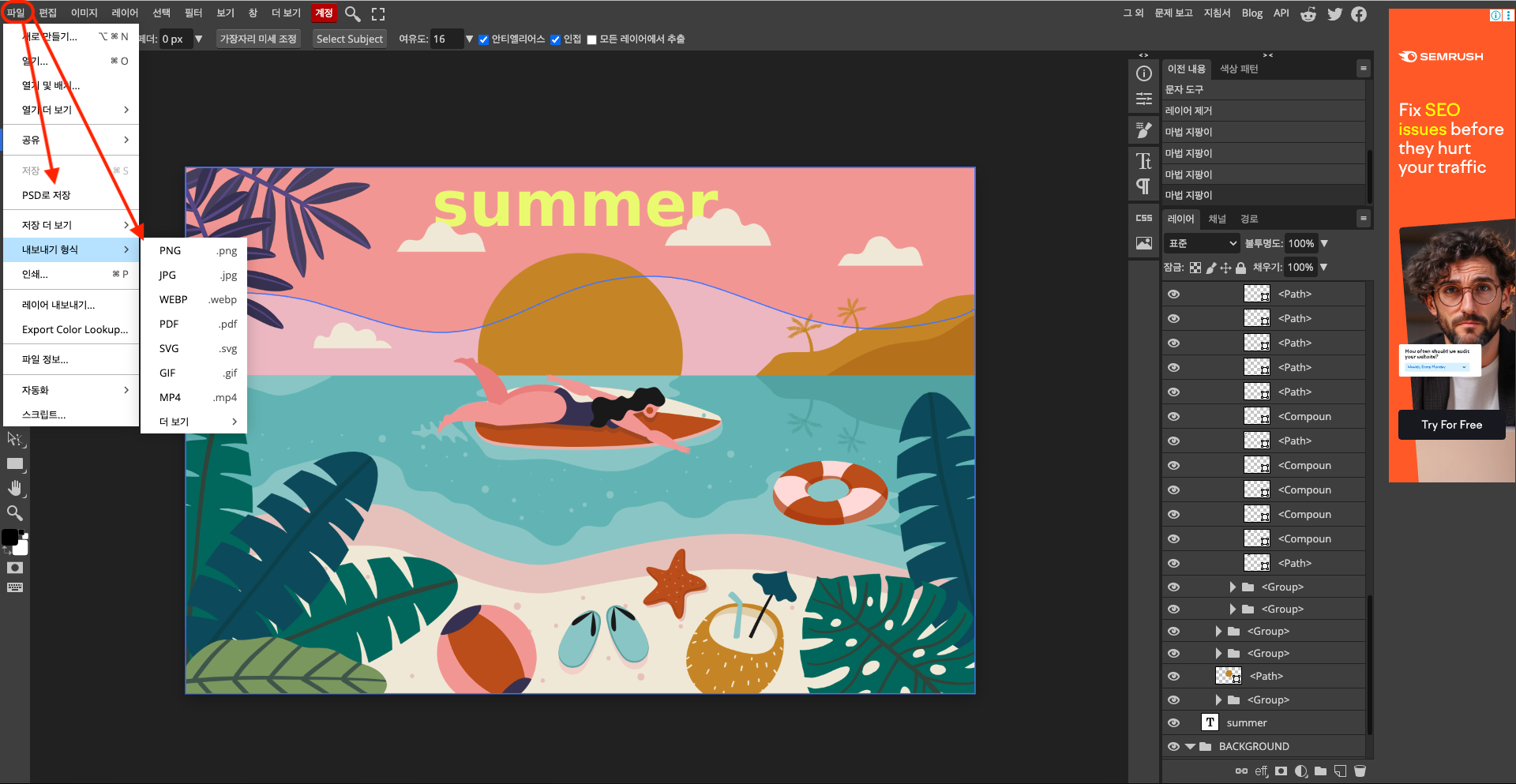Viewport: 1516px width, 784px height.
Task: Select the Hand tool in the toolbar
Action: coord(14,488)
